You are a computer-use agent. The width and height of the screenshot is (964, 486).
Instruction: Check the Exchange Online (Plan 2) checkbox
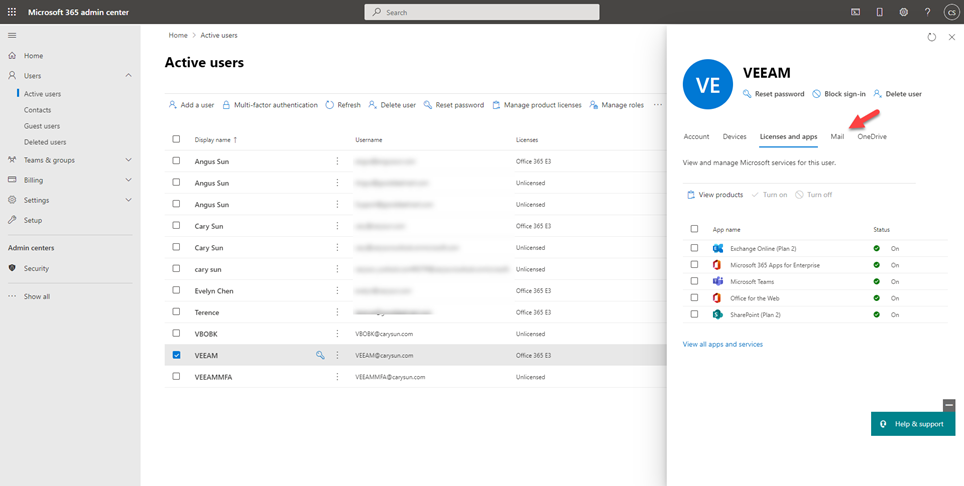pos(694,248)
